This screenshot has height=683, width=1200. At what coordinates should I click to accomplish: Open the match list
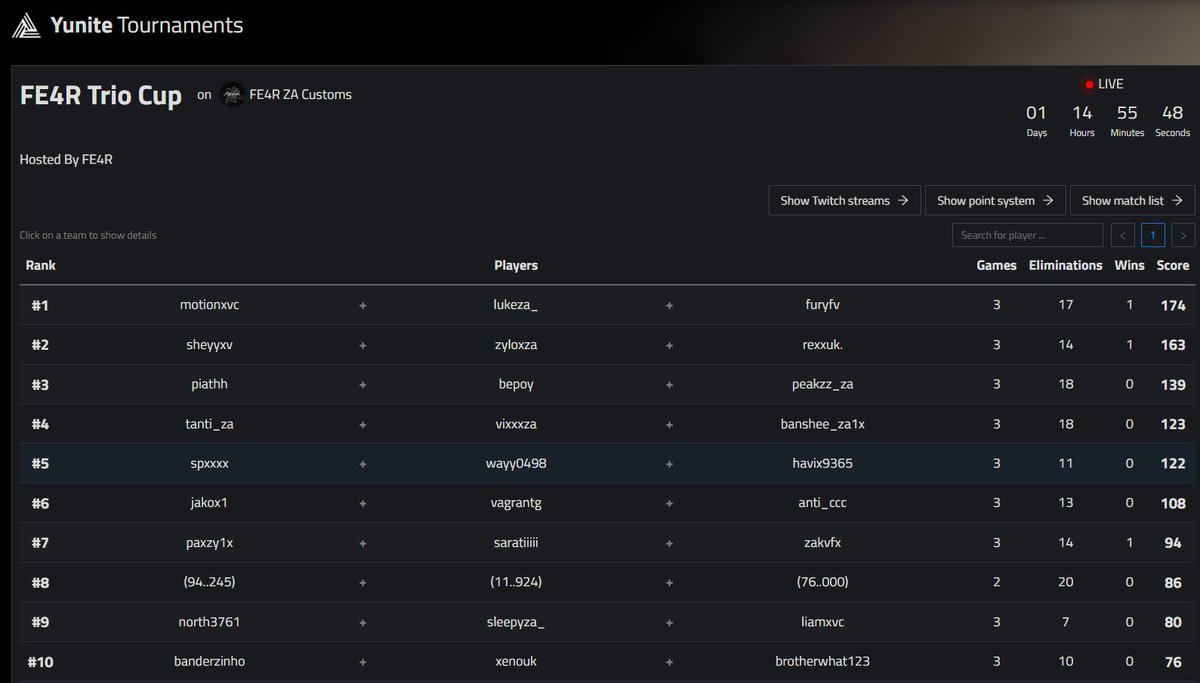click(x=1132, y=200)
